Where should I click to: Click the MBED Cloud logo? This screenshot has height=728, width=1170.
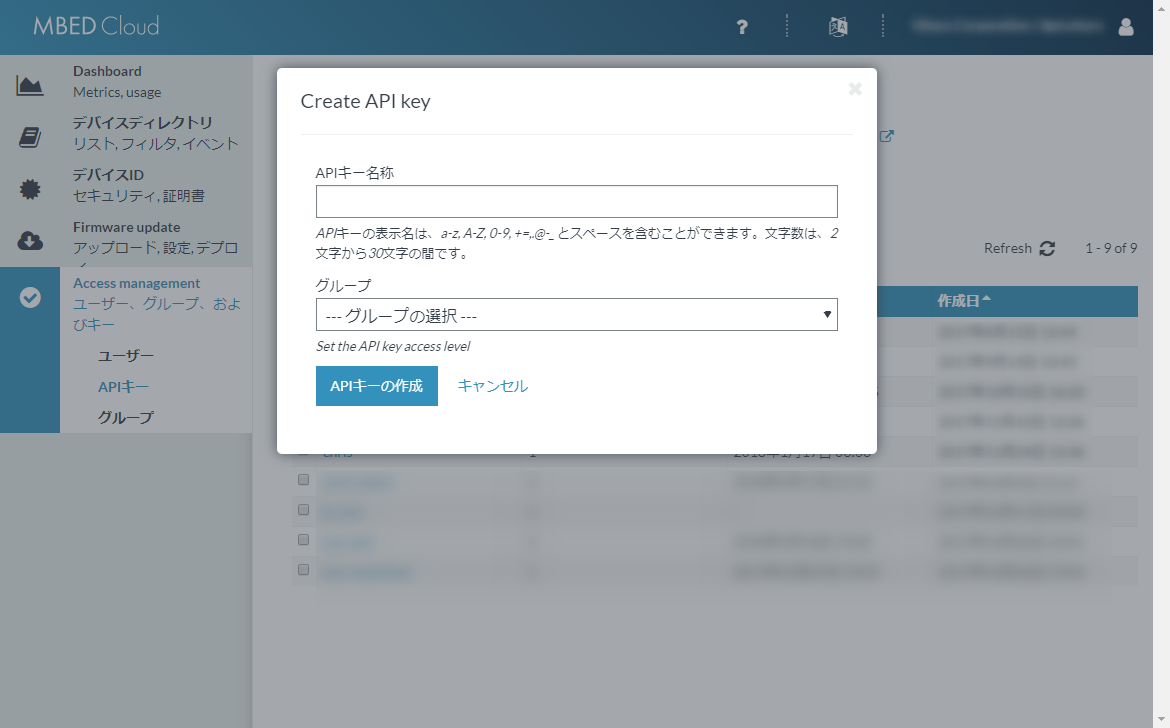96,27
